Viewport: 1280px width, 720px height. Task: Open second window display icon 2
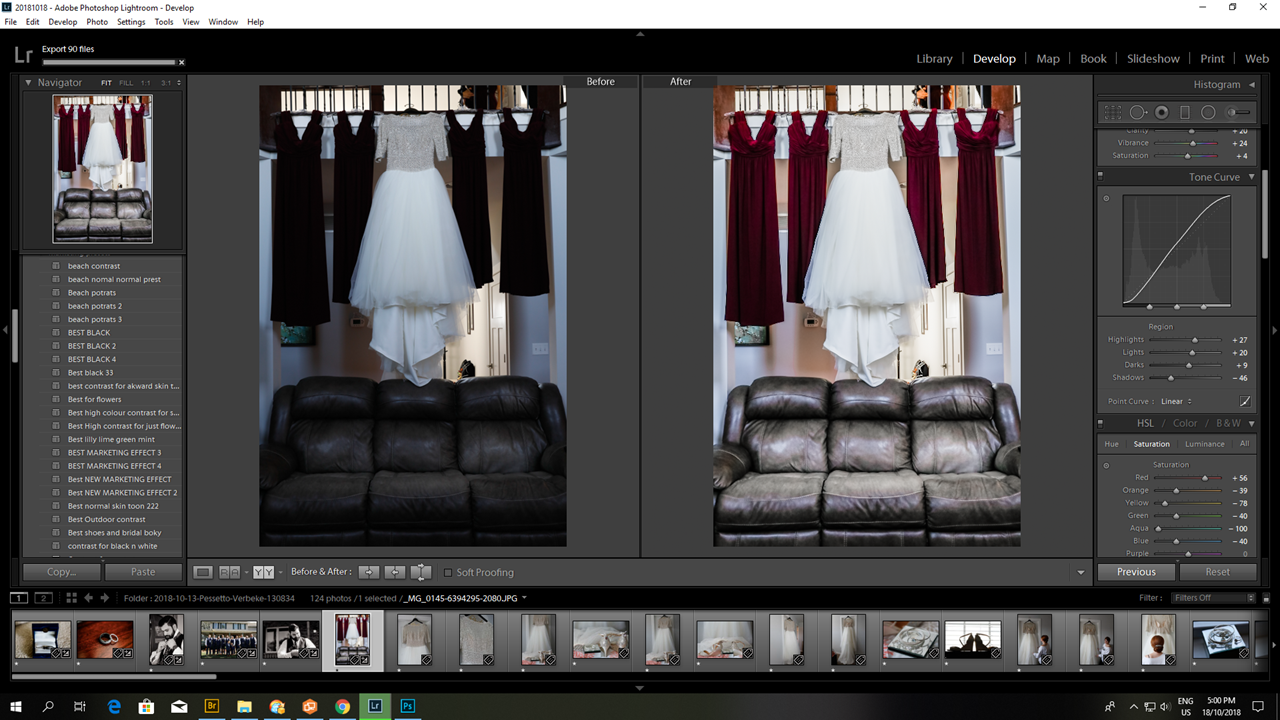43,598
